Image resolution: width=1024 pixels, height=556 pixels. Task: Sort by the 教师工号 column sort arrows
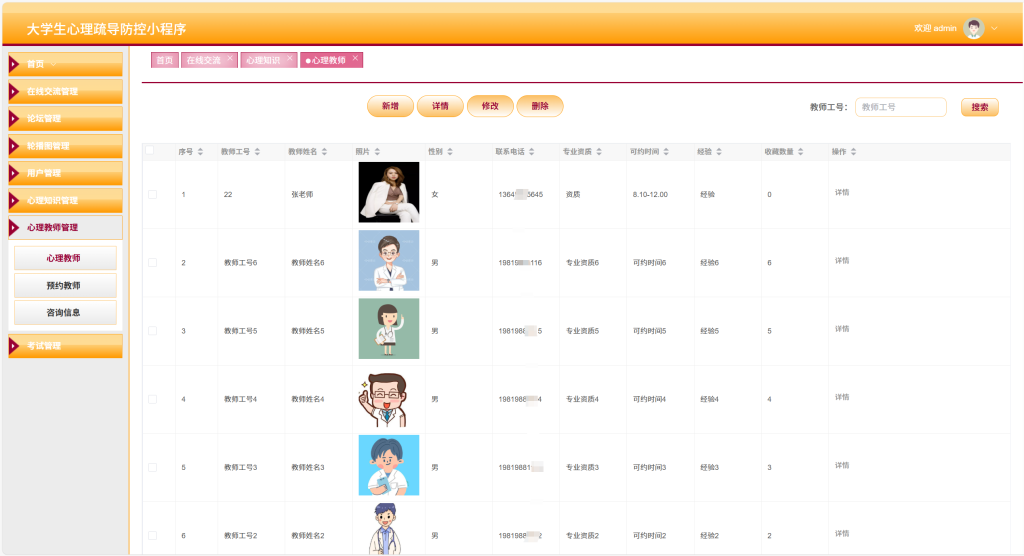(x=257, y=152)
